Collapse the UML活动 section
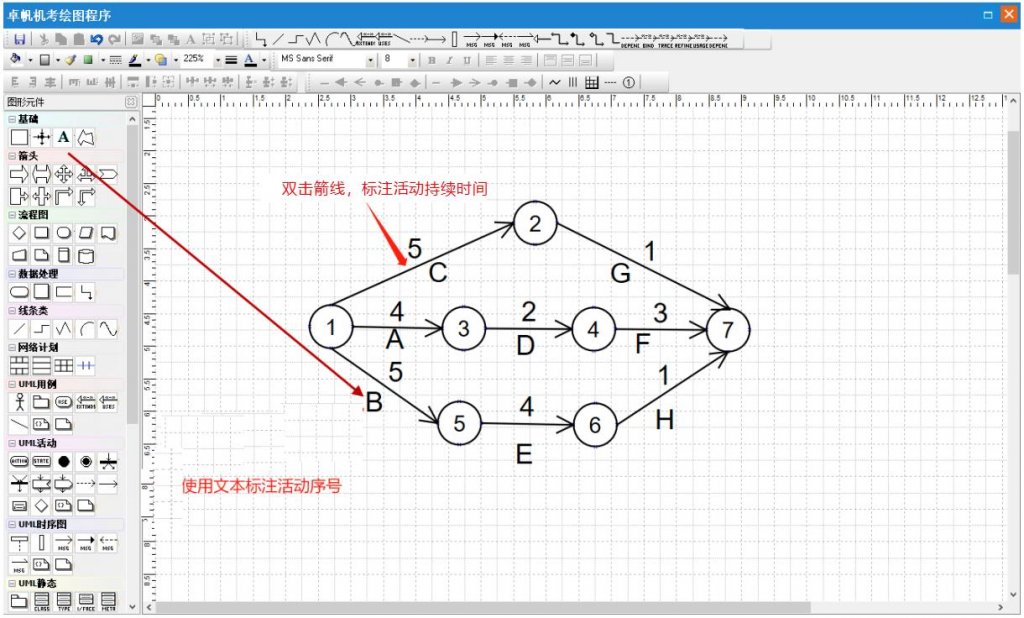Image resolution: width=1024 pixels, height=618 pixels. [12, 443]
